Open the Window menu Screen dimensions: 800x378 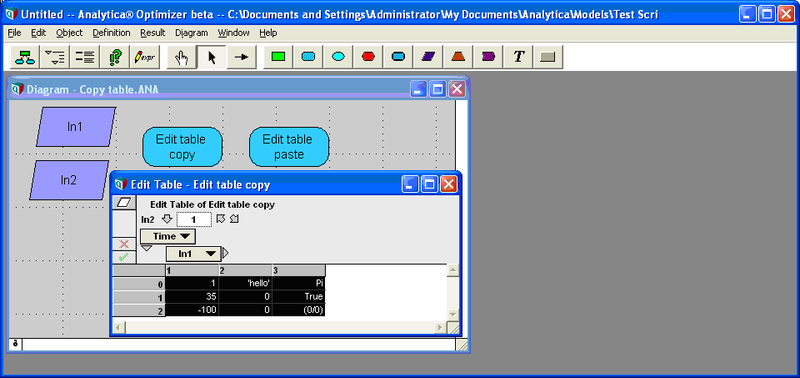pyautogui.click(x=234, y=33)
